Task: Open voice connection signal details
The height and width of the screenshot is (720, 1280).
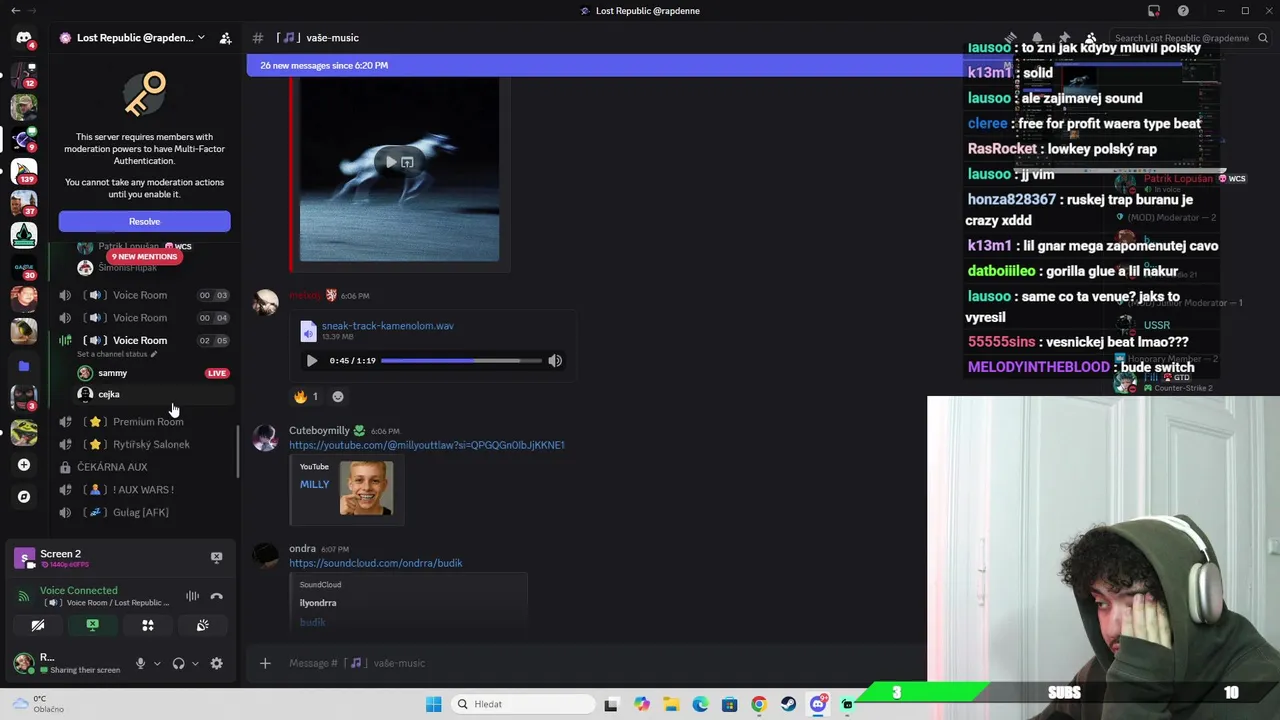Action: pos(24,596)
